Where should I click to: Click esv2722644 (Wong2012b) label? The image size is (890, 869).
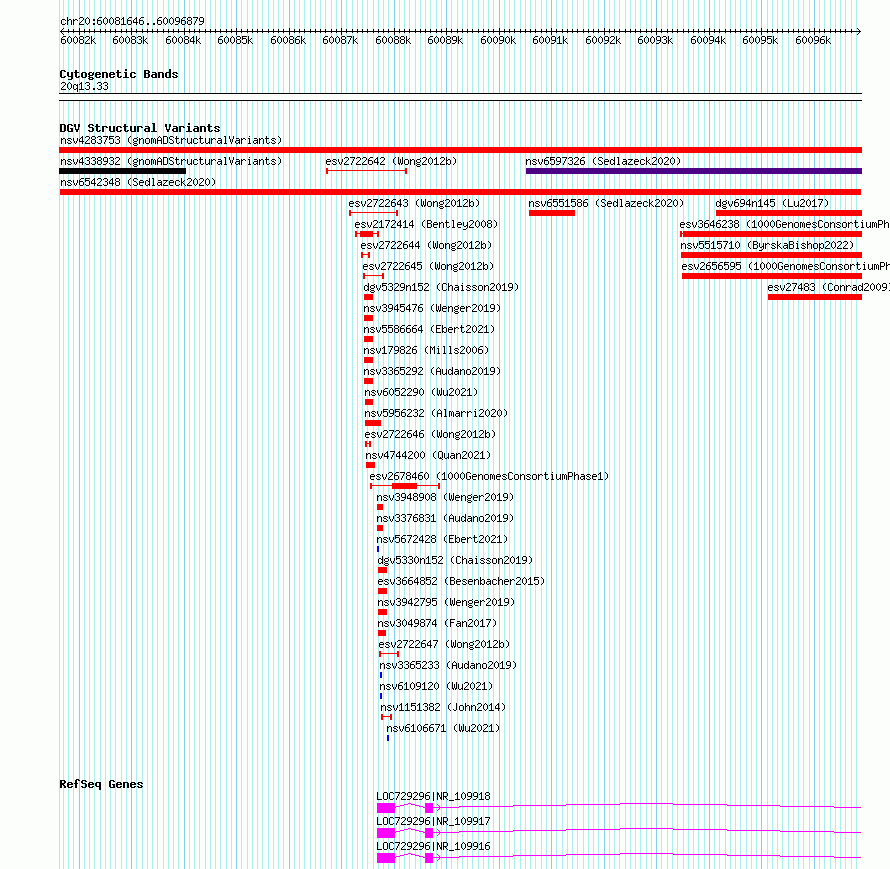click(426, 245)
